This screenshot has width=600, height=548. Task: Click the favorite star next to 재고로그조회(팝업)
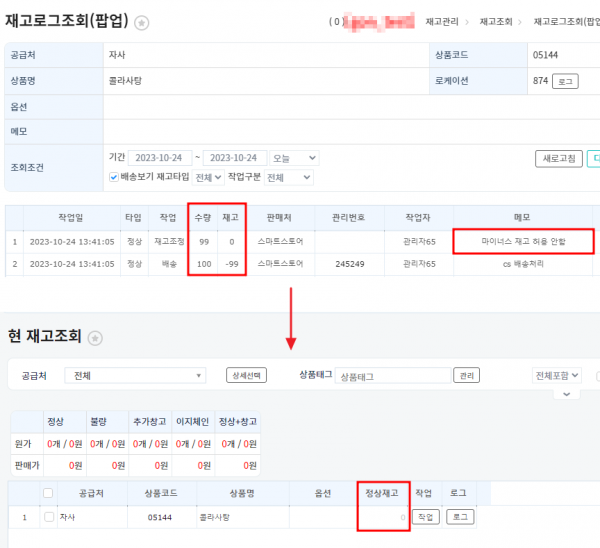pyautogui.click(x=143, y=22)
